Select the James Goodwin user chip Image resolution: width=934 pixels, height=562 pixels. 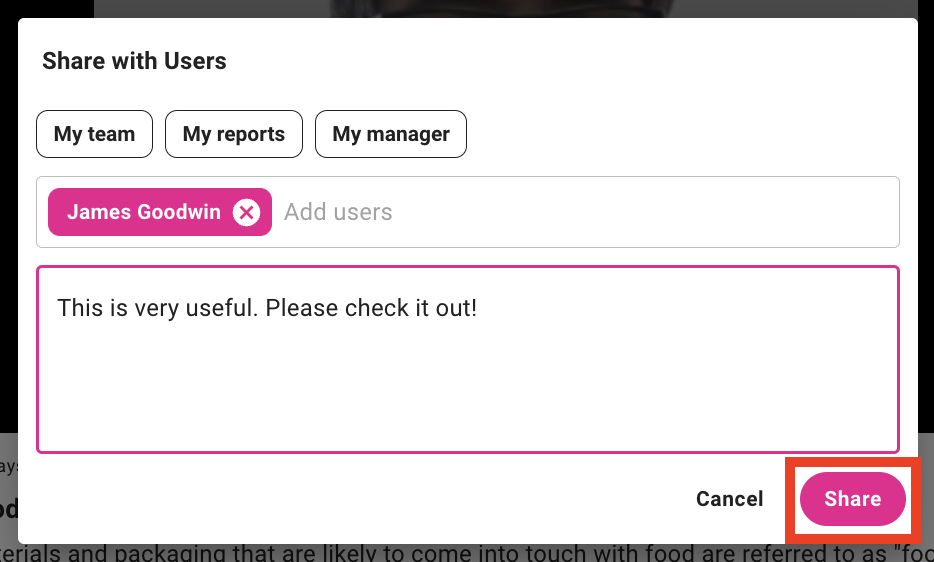pyautogui.click(x=143, y=212)
